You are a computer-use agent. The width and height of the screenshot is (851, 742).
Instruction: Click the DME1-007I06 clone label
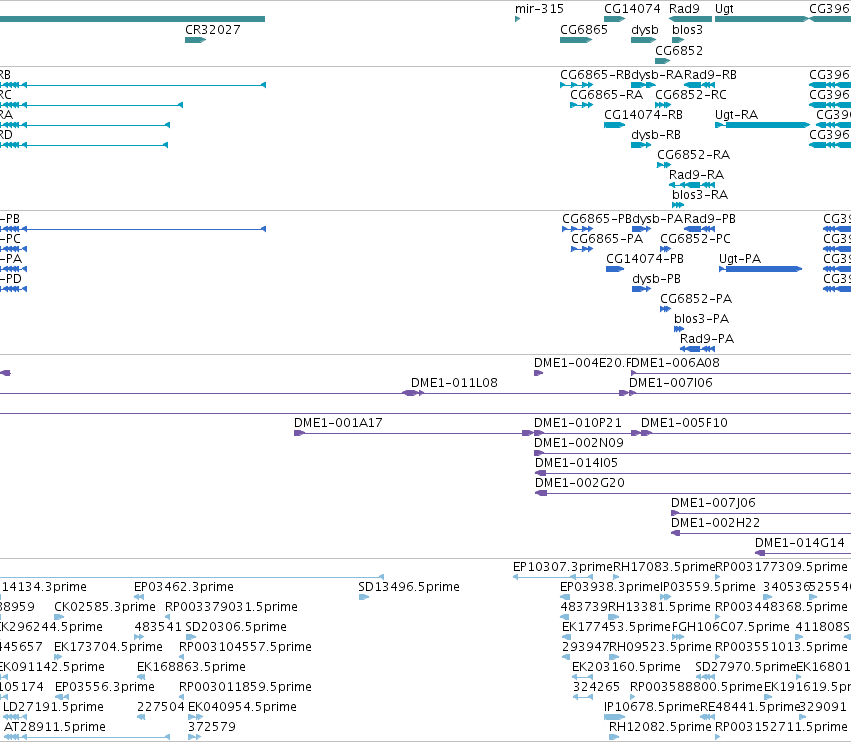tap(670, 383)
